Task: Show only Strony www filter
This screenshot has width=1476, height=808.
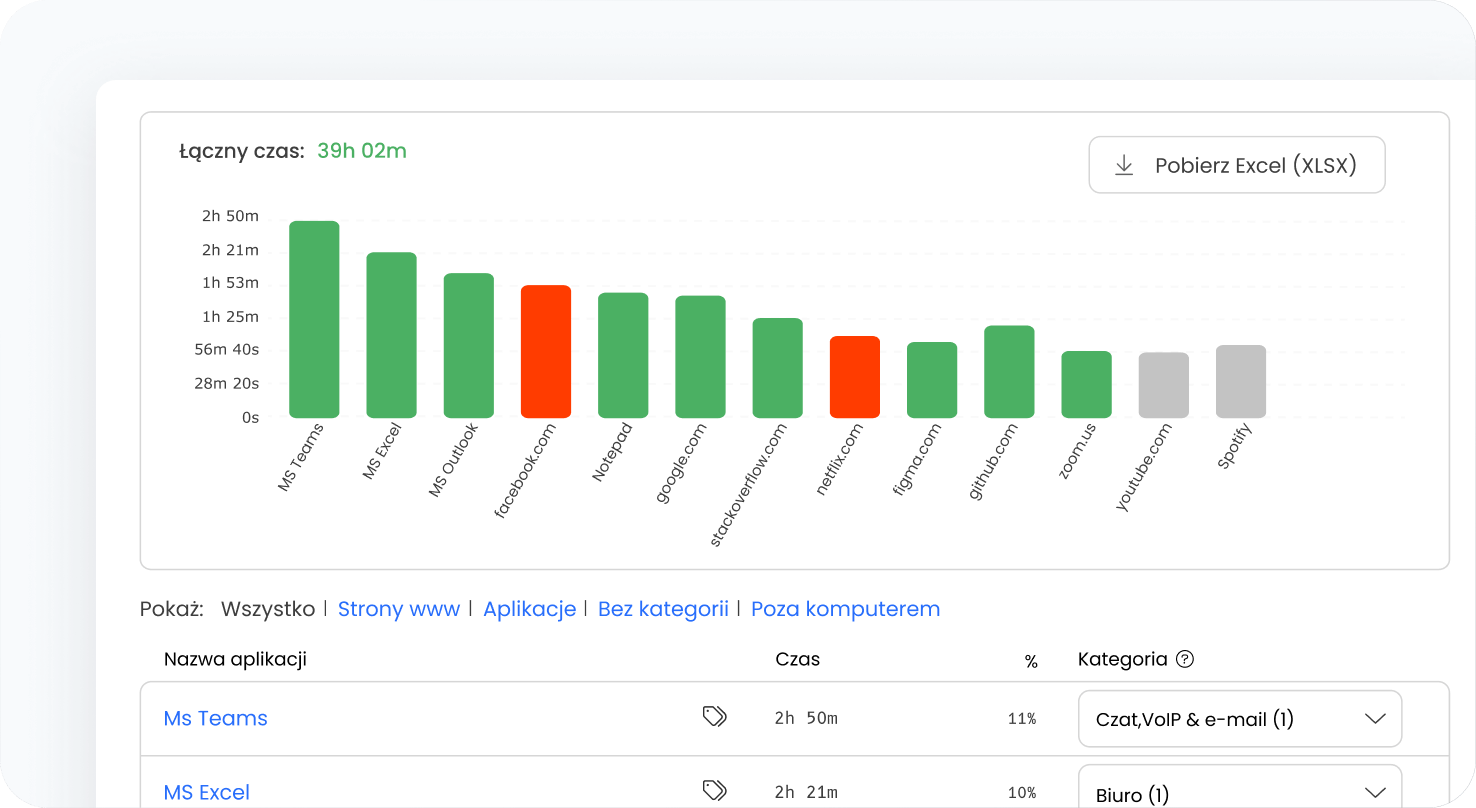Action: 398,609
